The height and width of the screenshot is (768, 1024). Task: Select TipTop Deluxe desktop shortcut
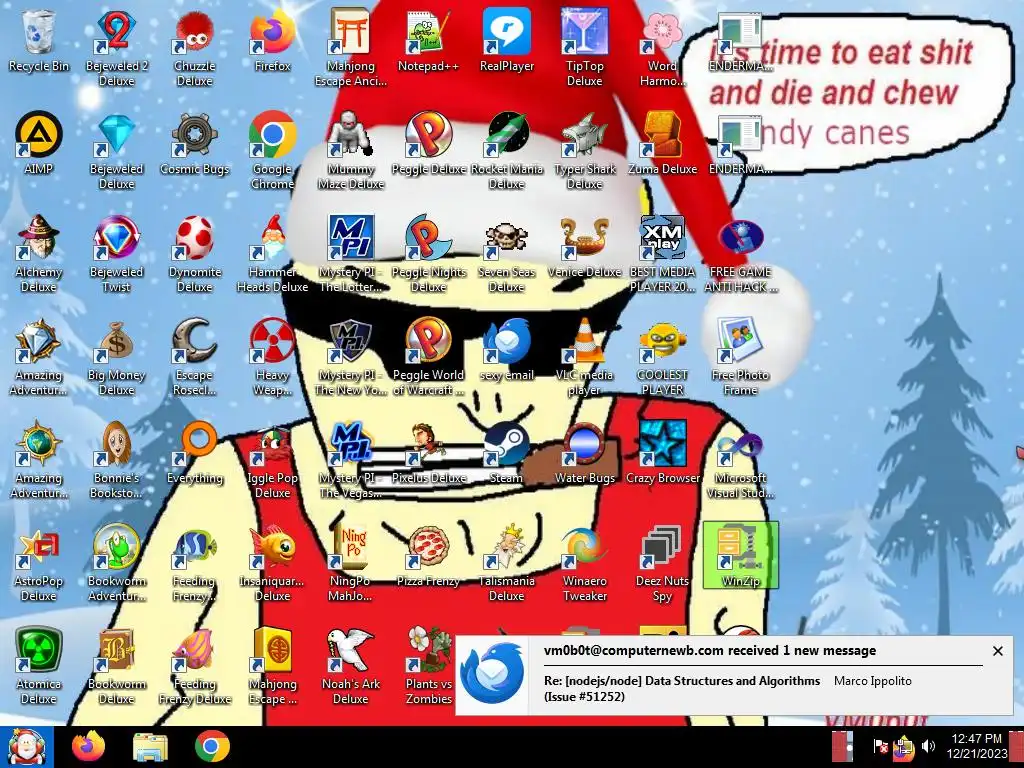coord(584,48)
